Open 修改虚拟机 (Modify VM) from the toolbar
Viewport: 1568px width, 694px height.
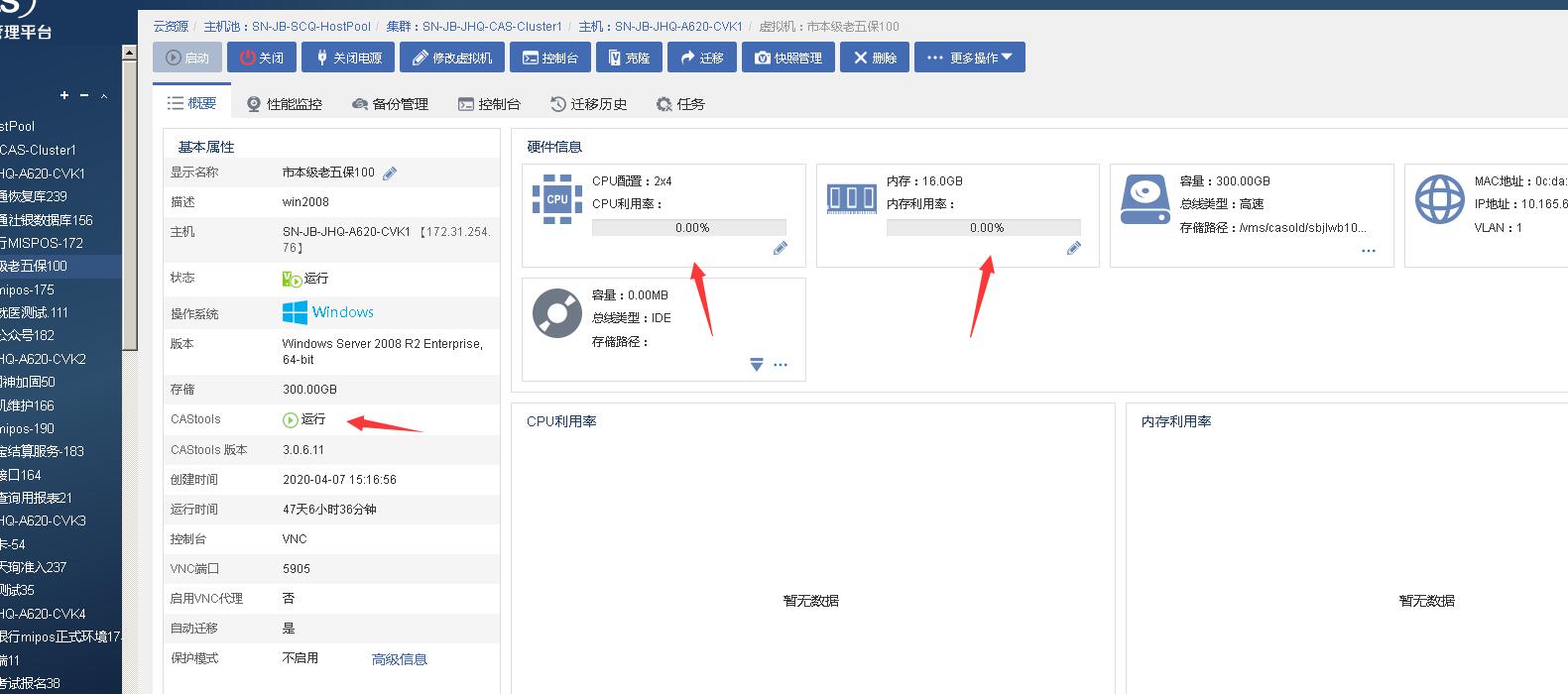point(452,58)
